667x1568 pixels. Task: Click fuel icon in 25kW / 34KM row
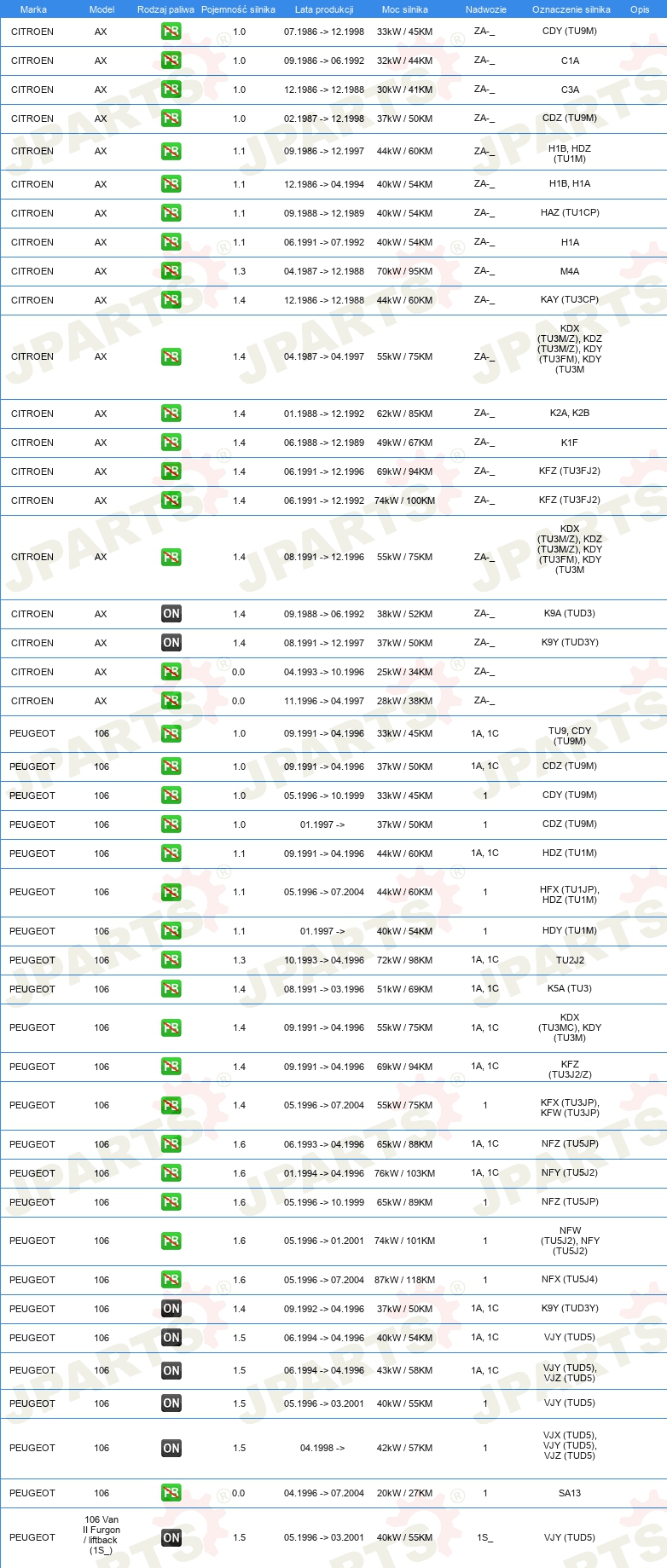[x=171, y=672]
